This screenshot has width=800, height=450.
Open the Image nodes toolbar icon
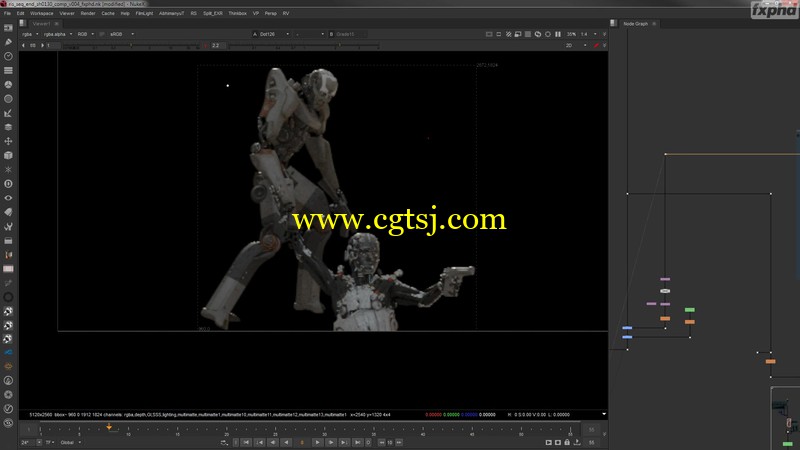click(8, 28)
